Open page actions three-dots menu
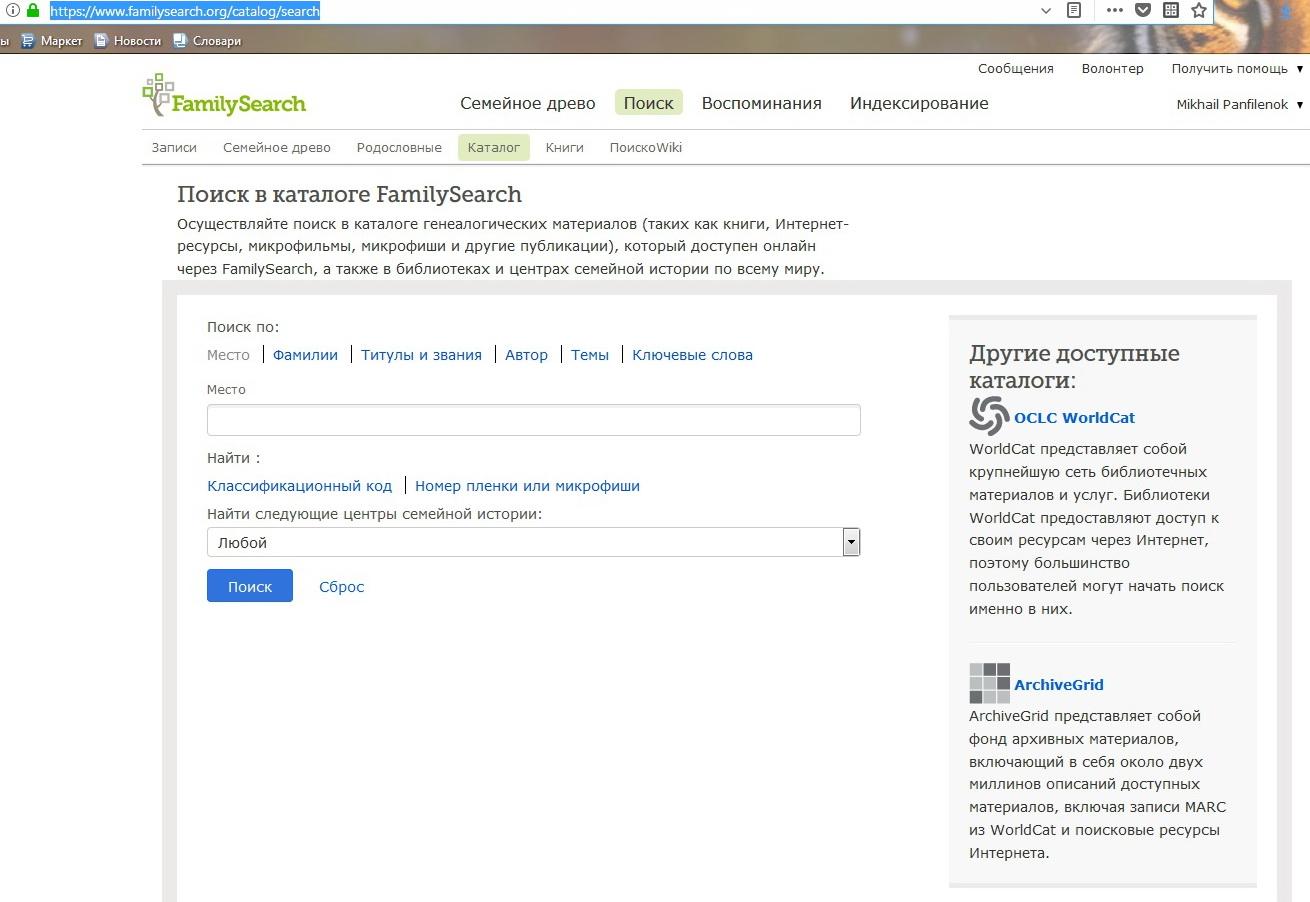 tap(1115, 11)
